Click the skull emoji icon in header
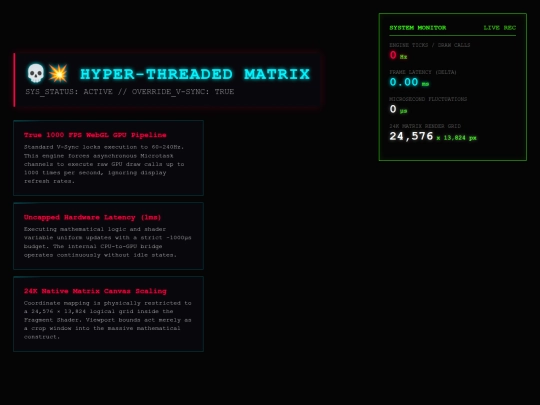Image resolution: width=540 pixels, height=405 pixels. click(x=35, y=73)
